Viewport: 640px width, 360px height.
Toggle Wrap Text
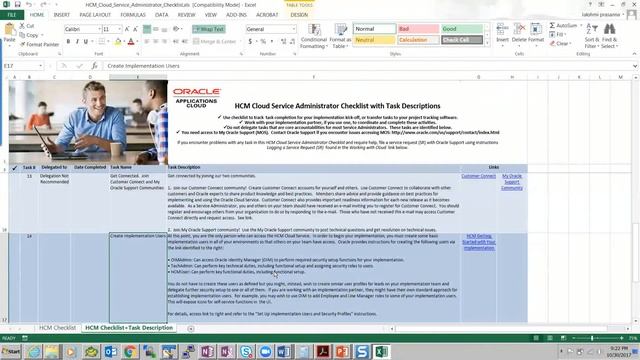[209, 29]
